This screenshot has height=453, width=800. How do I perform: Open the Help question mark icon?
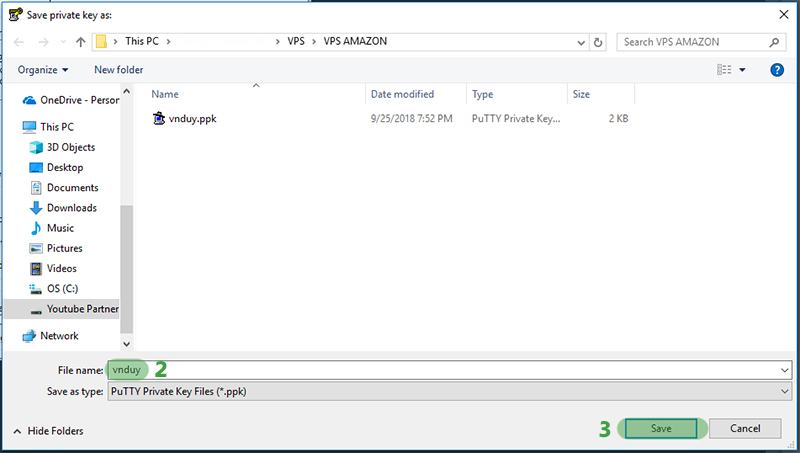coord(776,70)
